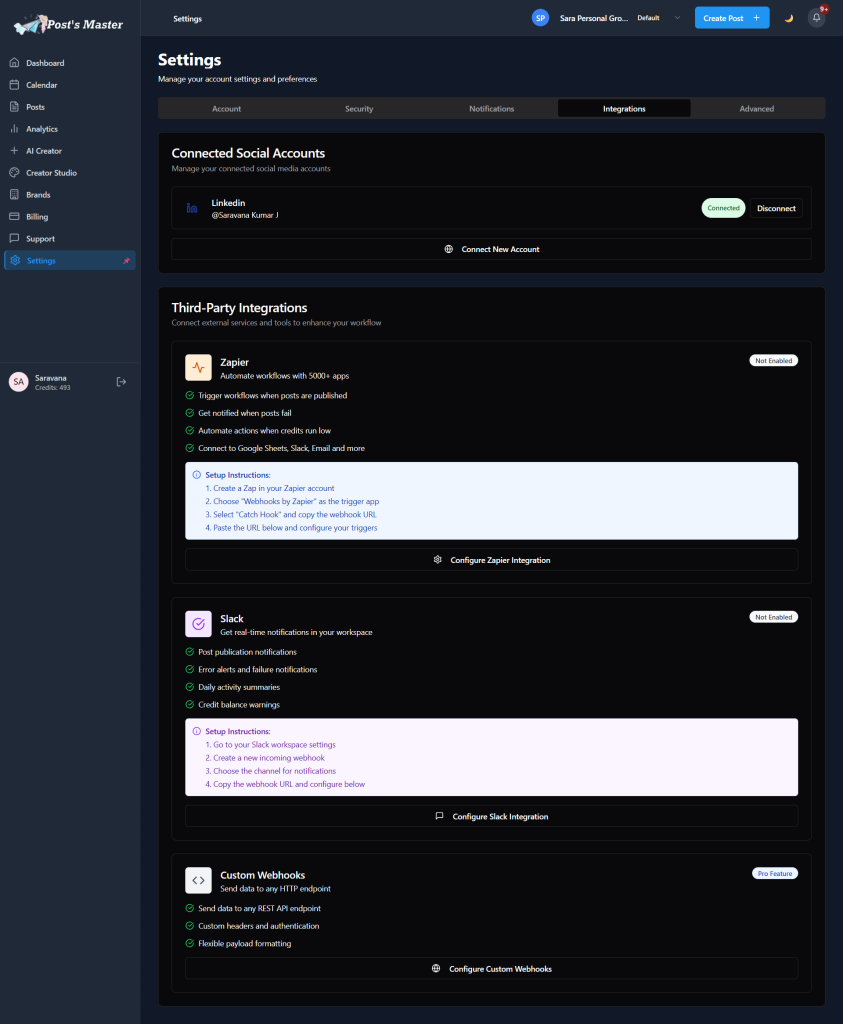Click the Slack integration icon

(x=198, y=625)
